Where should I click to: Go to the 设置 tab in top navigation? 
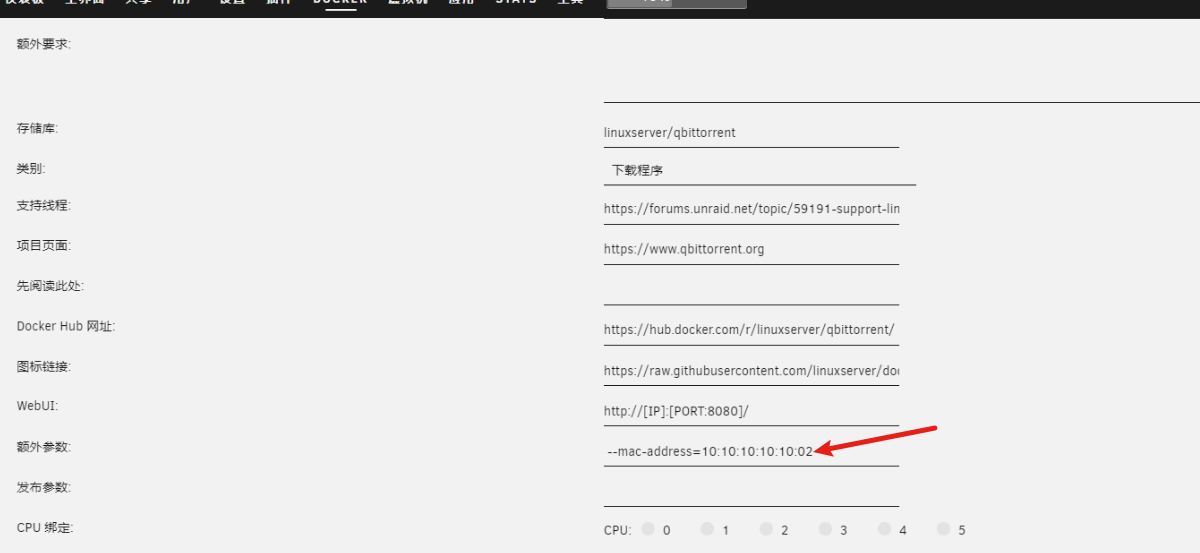pyautogui.click(x=231, y=3)
